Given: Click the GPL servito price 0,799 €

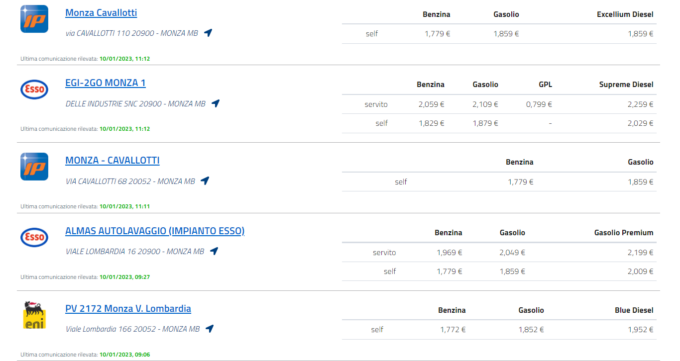Looking at the screenshot, I should (x=539, y=104).
